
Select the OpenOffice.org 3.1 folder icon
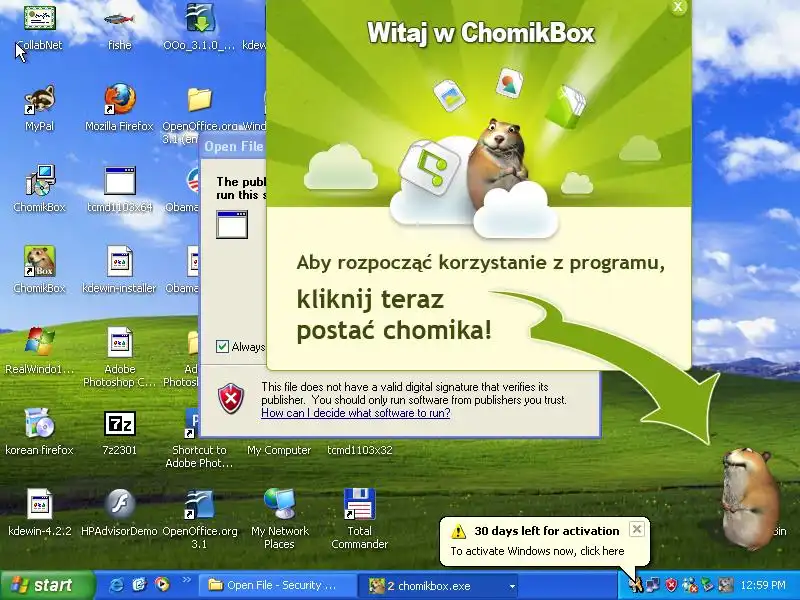click(x=199, y=100)
